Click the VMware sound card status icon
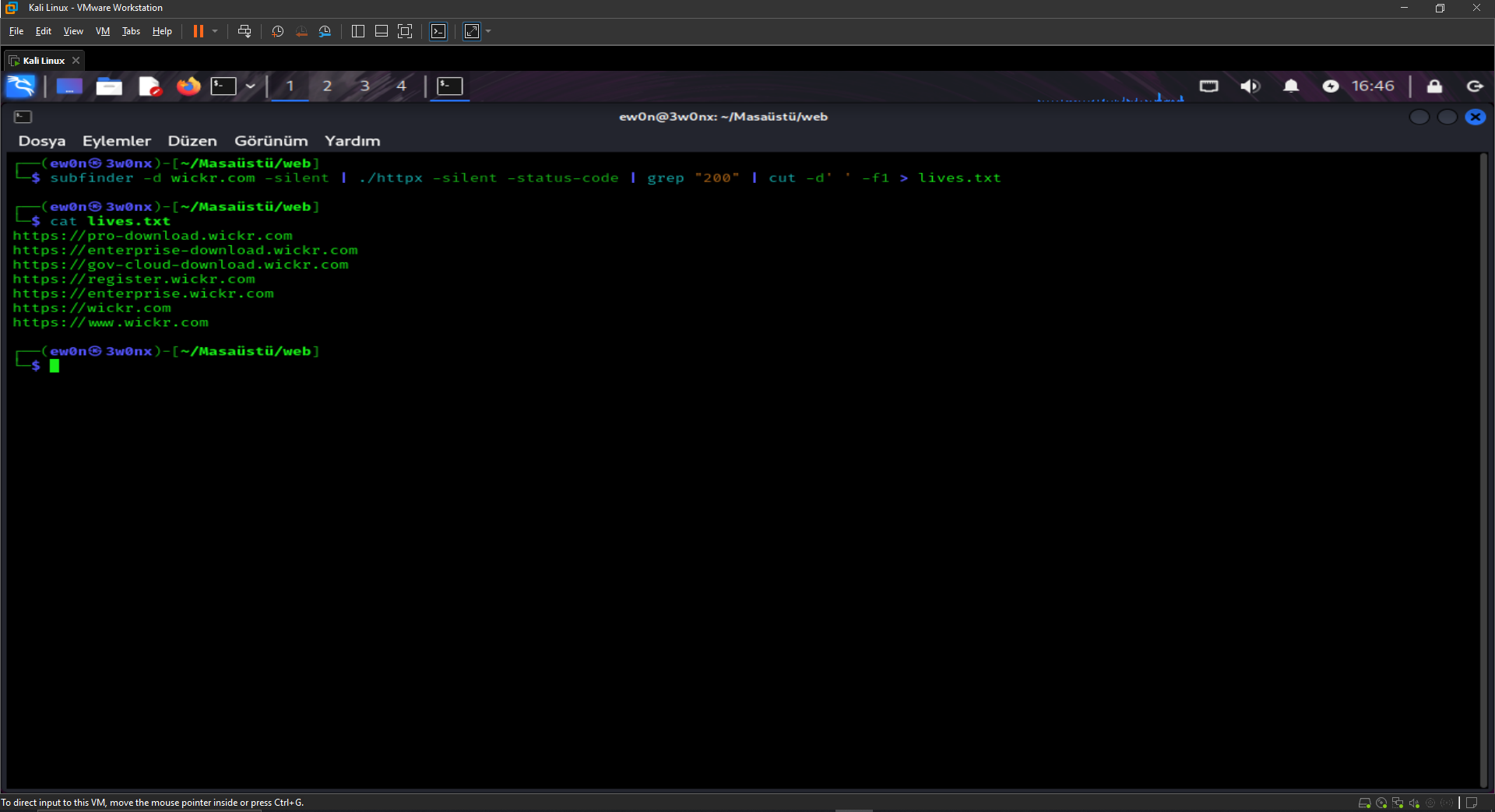The width and height of the screenshot is (1495, 812). 1414,803
